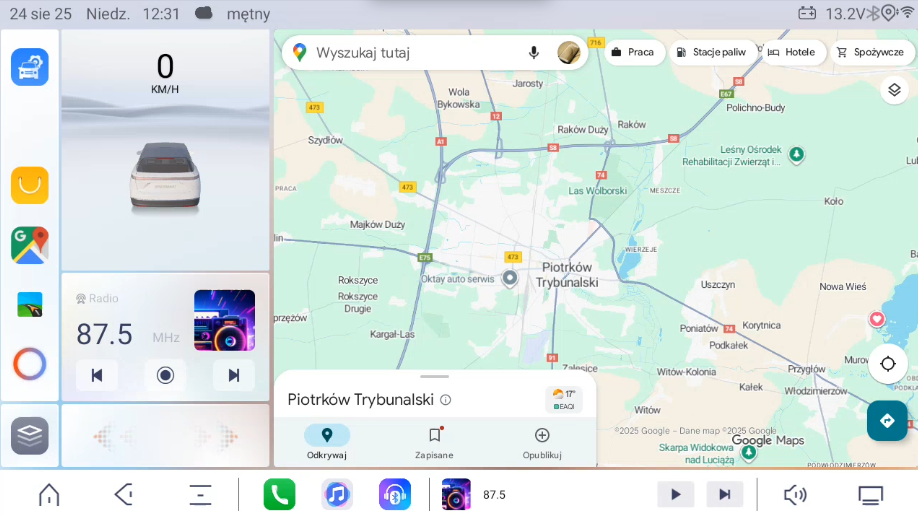Open the yellow smile app icon in sidebar
918x515 pixels.
(x=30, y=186)
